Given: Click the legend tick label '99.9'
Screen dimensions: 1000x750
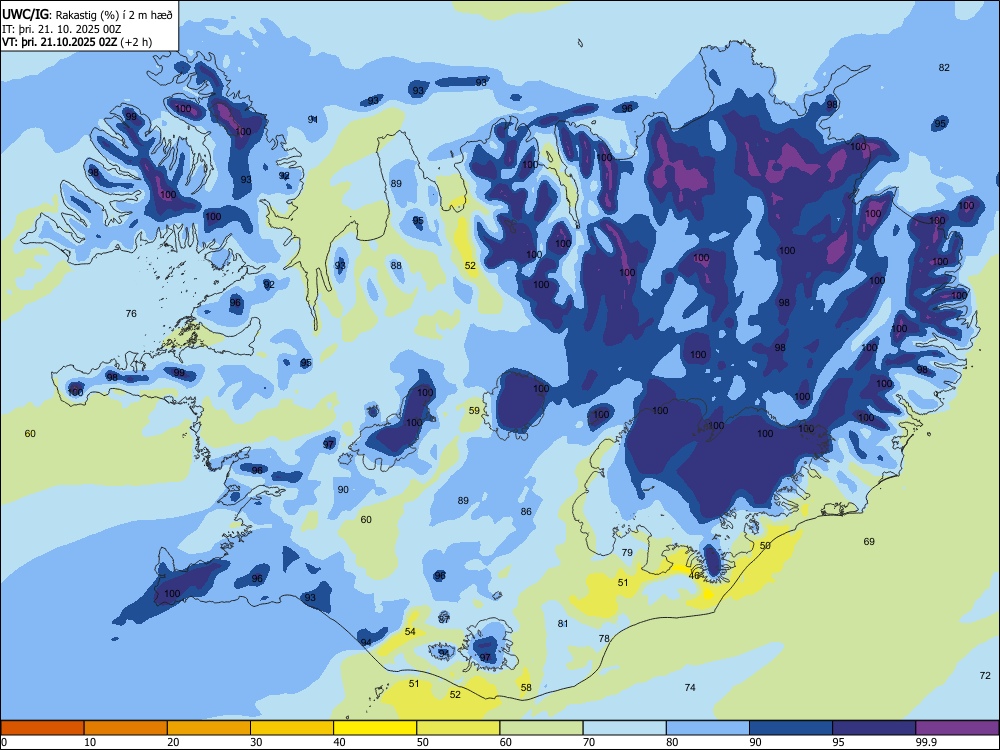Looking at the screenshot, I should coord(925,742).
